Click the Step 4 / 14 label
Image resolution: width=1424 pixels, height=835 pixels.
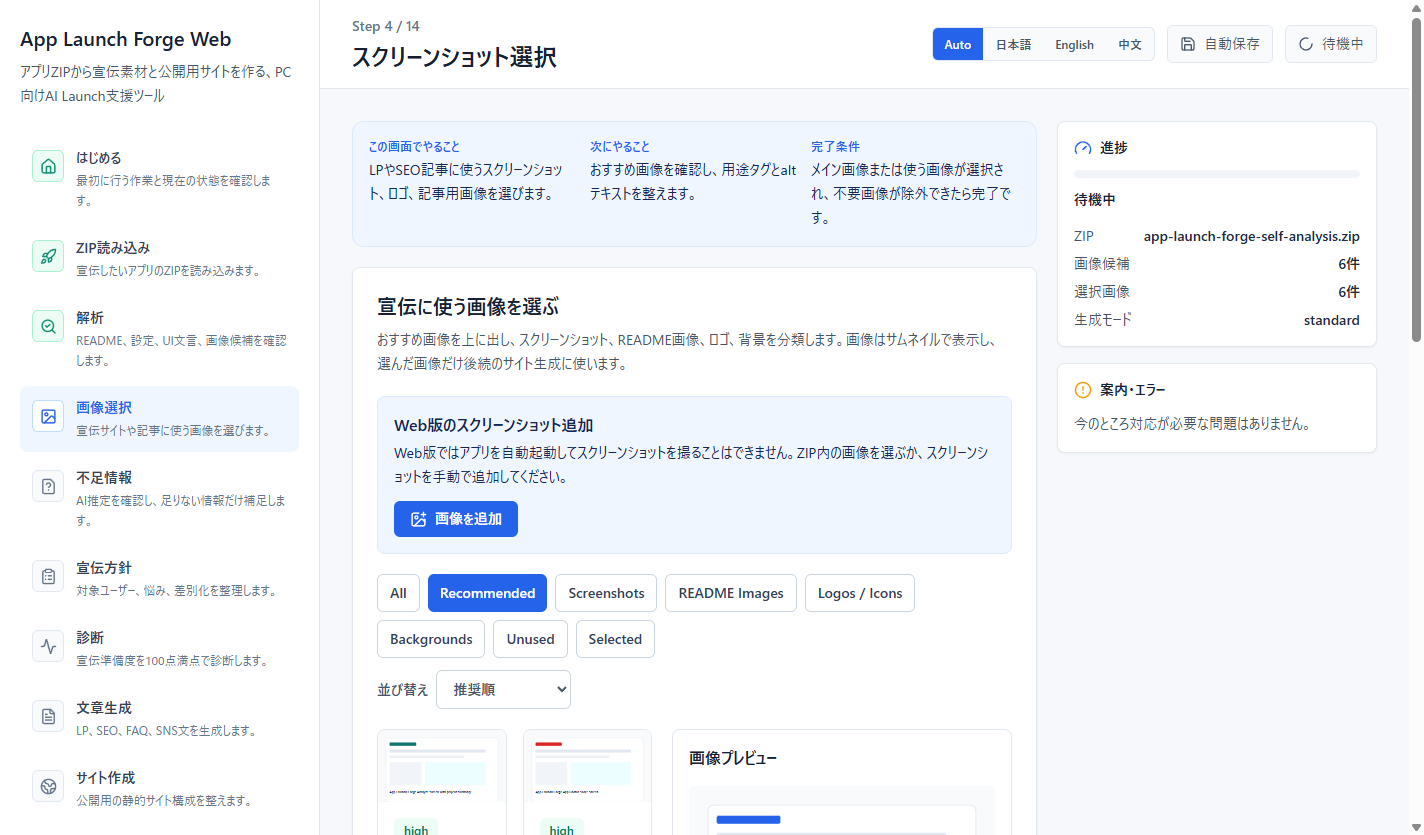[386, 26]
